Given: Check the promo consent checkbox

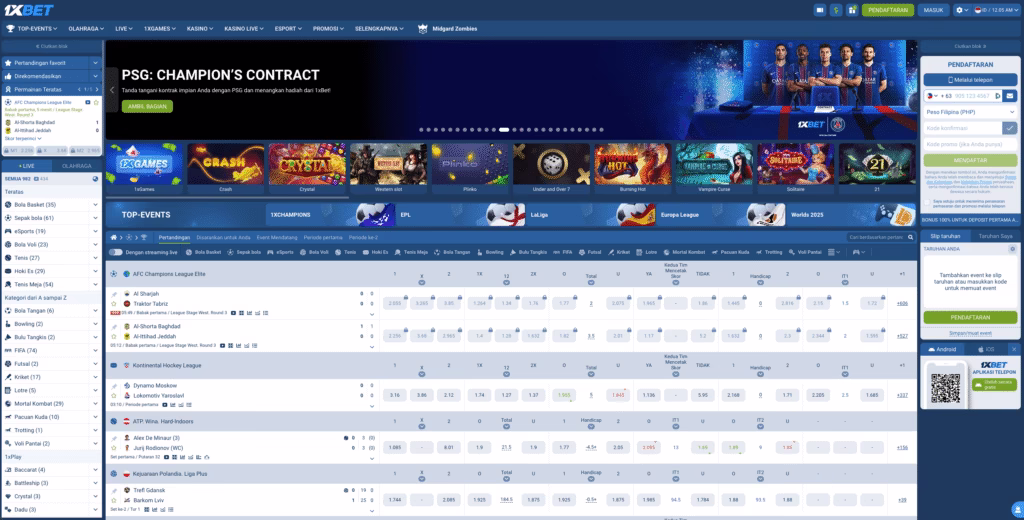Looking at the screenshot, I should click(927, 202).
